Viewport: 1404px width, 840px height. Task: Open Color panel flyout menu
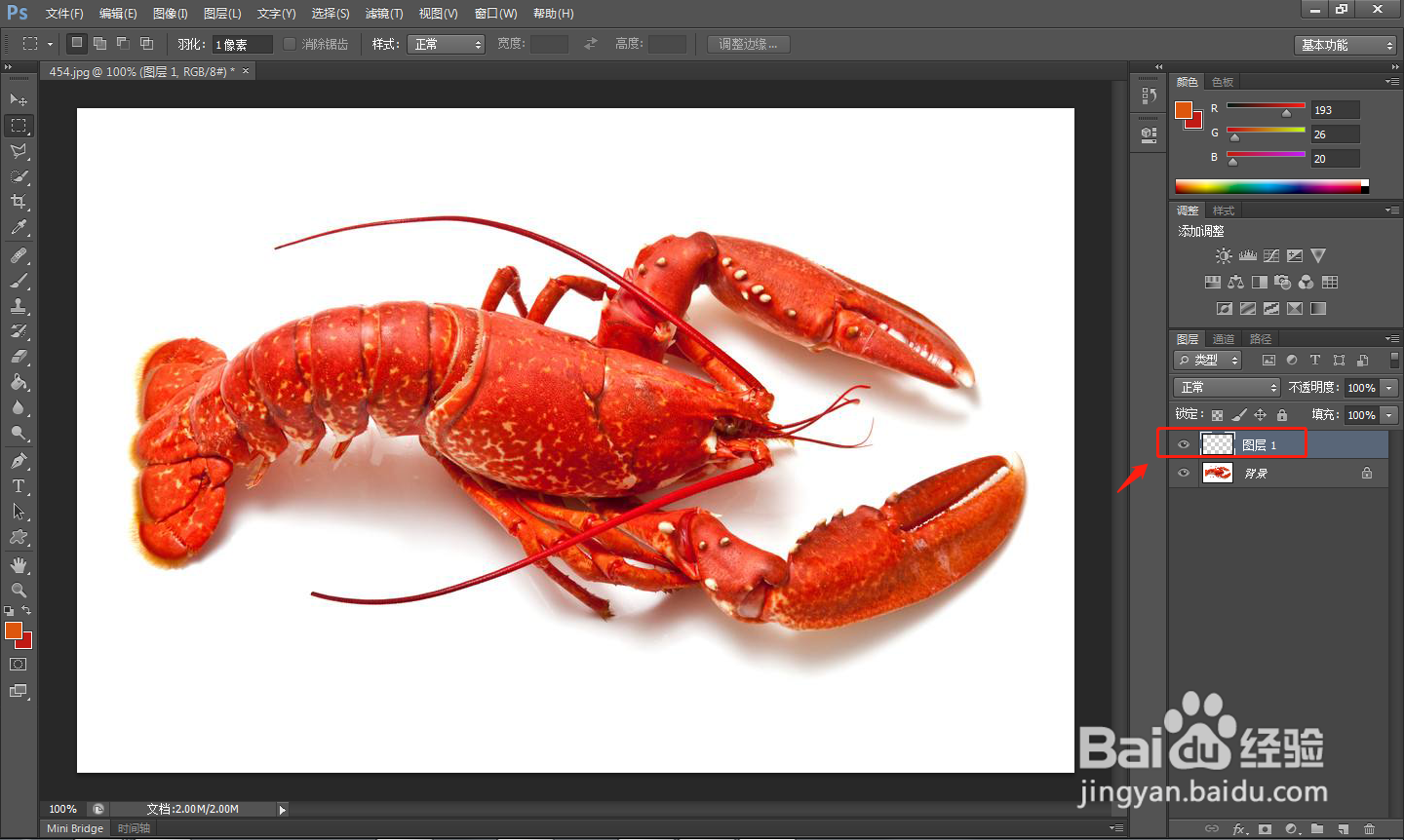pos(1392,81)
